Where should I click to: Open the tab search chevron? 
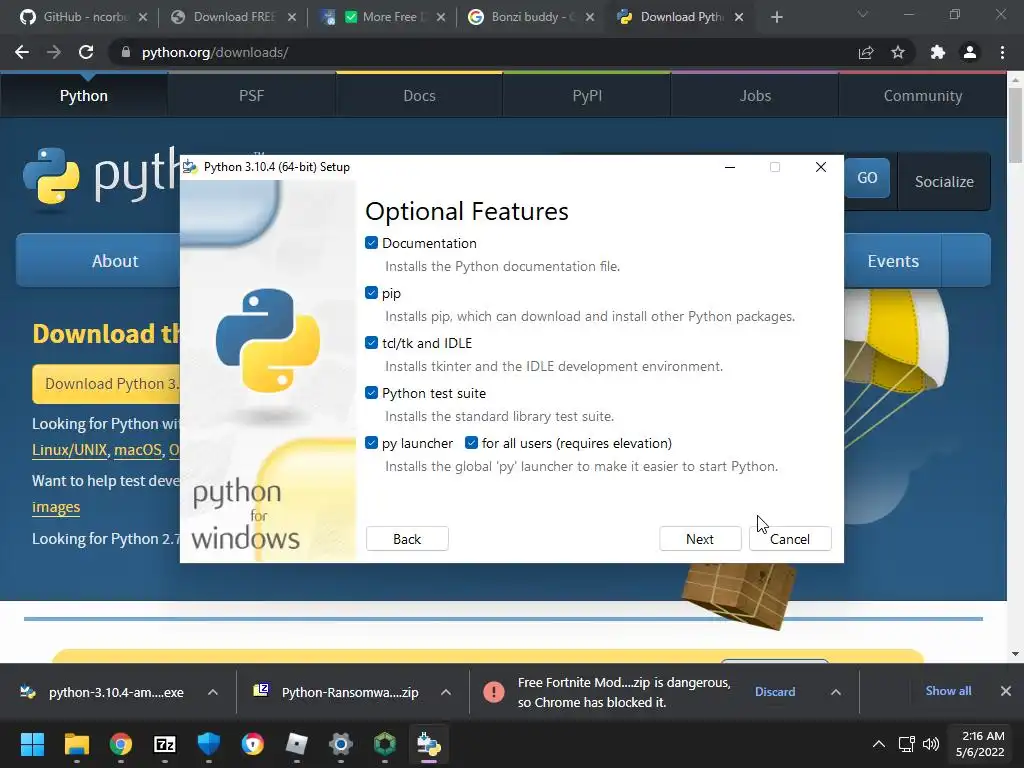863,14
